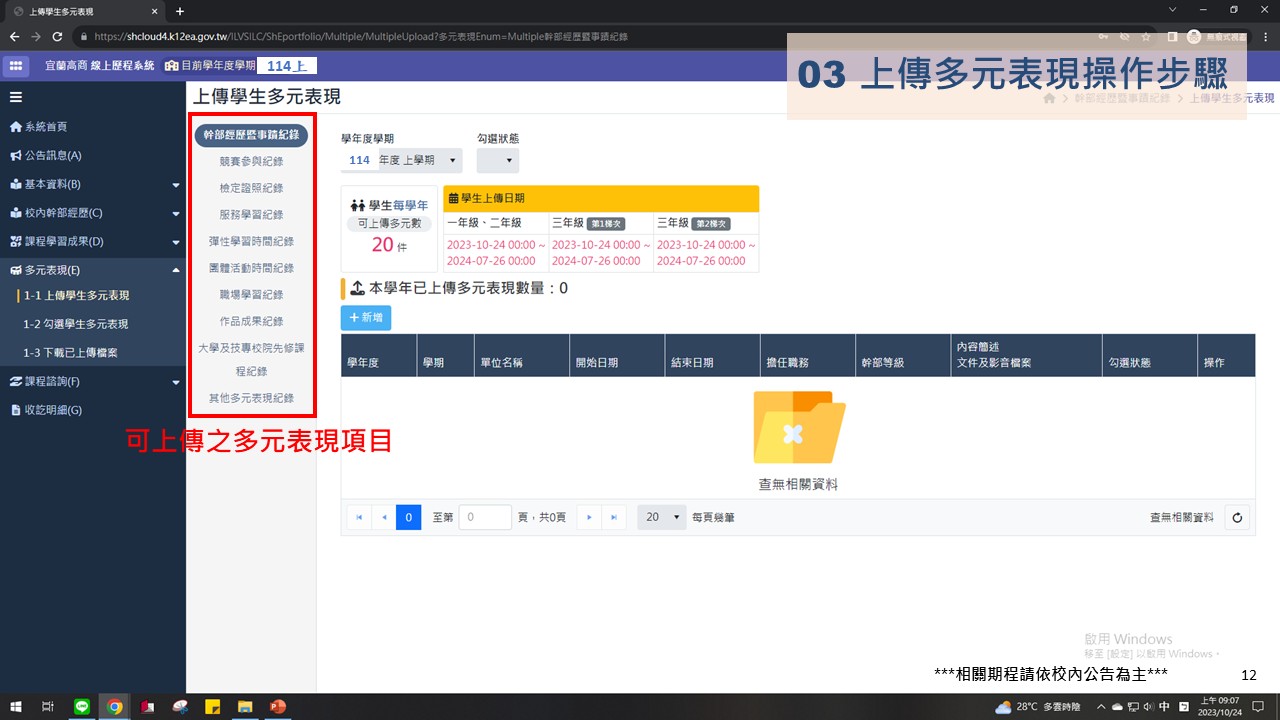
Task: Open LINE from the taskbar
Action: tap(82, 706)
